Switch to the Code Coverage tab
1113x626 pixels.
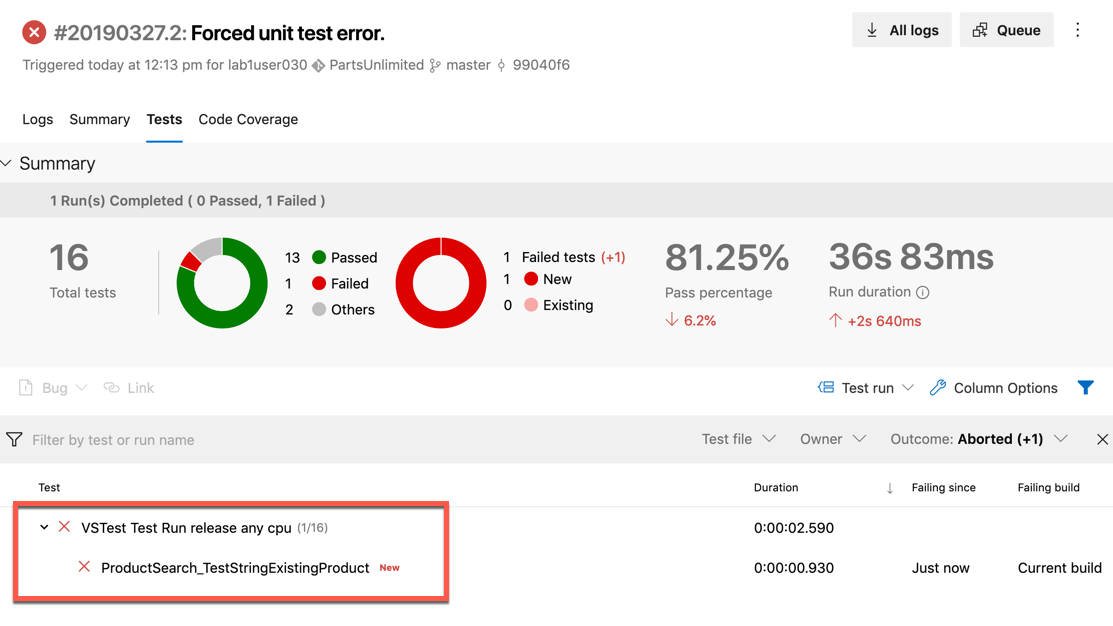[x=248, y=119]
